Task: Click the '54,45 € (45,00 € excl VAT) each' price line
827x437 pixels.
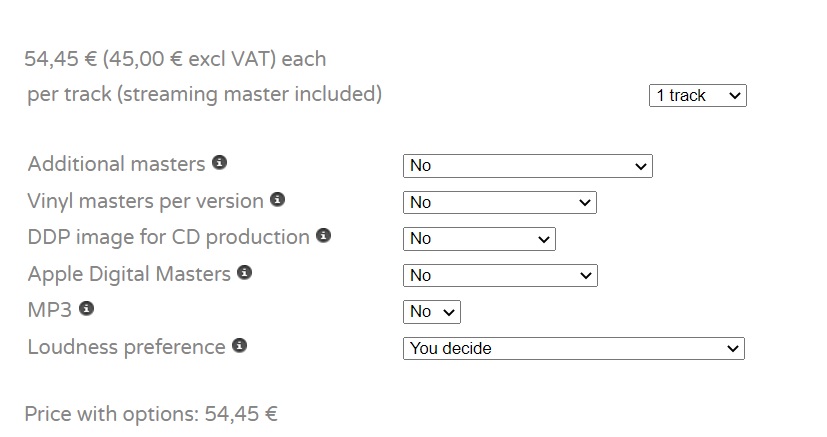Action: pos(175,59)
